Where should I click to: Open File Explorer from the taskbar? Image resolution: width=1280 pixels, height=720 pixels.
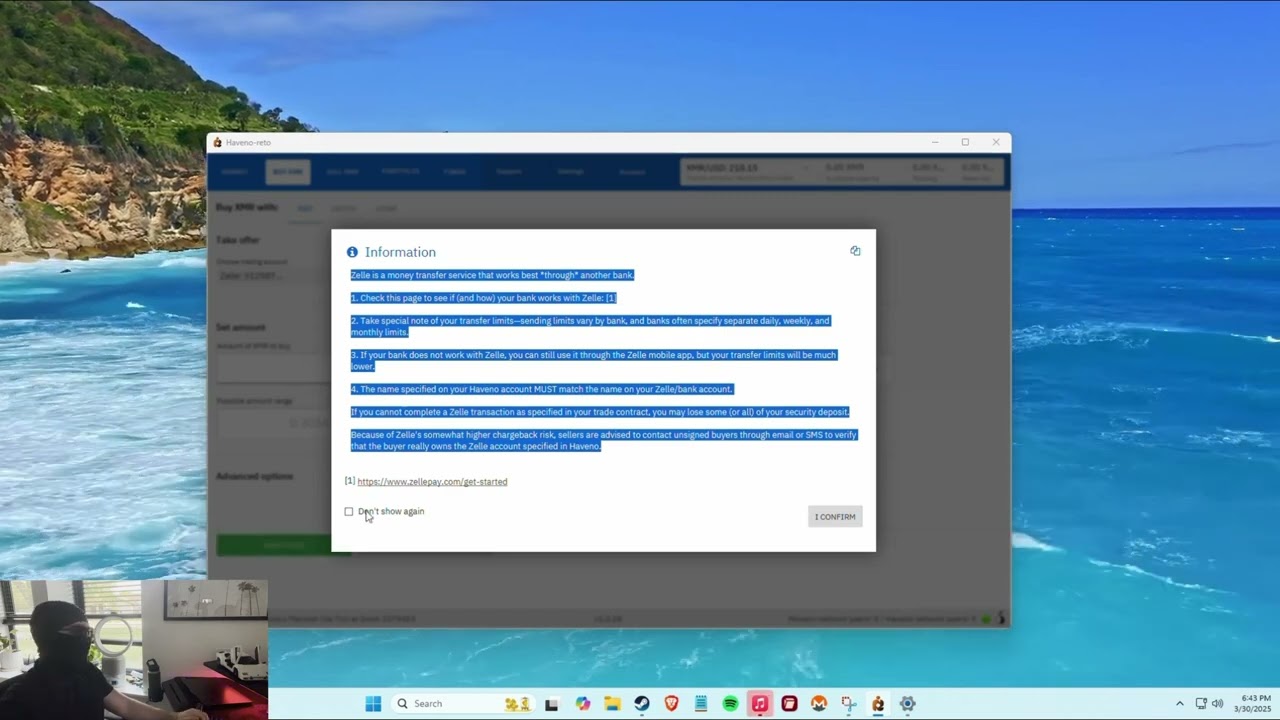pos(612,704)
